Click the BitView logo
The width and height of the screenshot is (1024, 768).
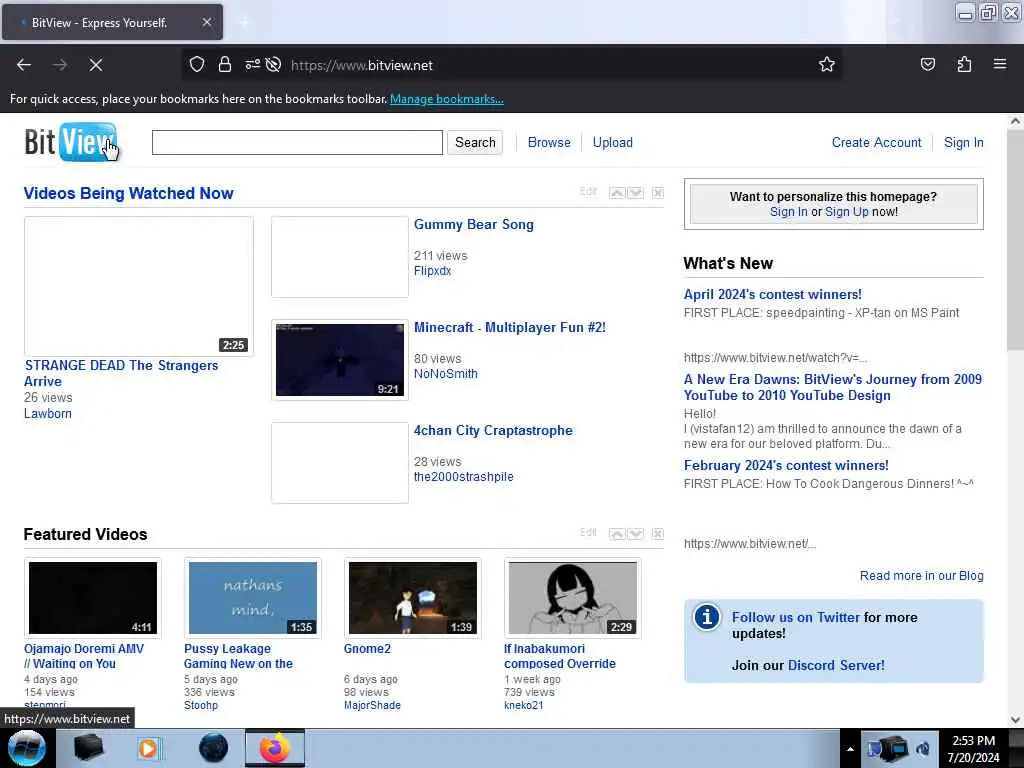point(71,142)
